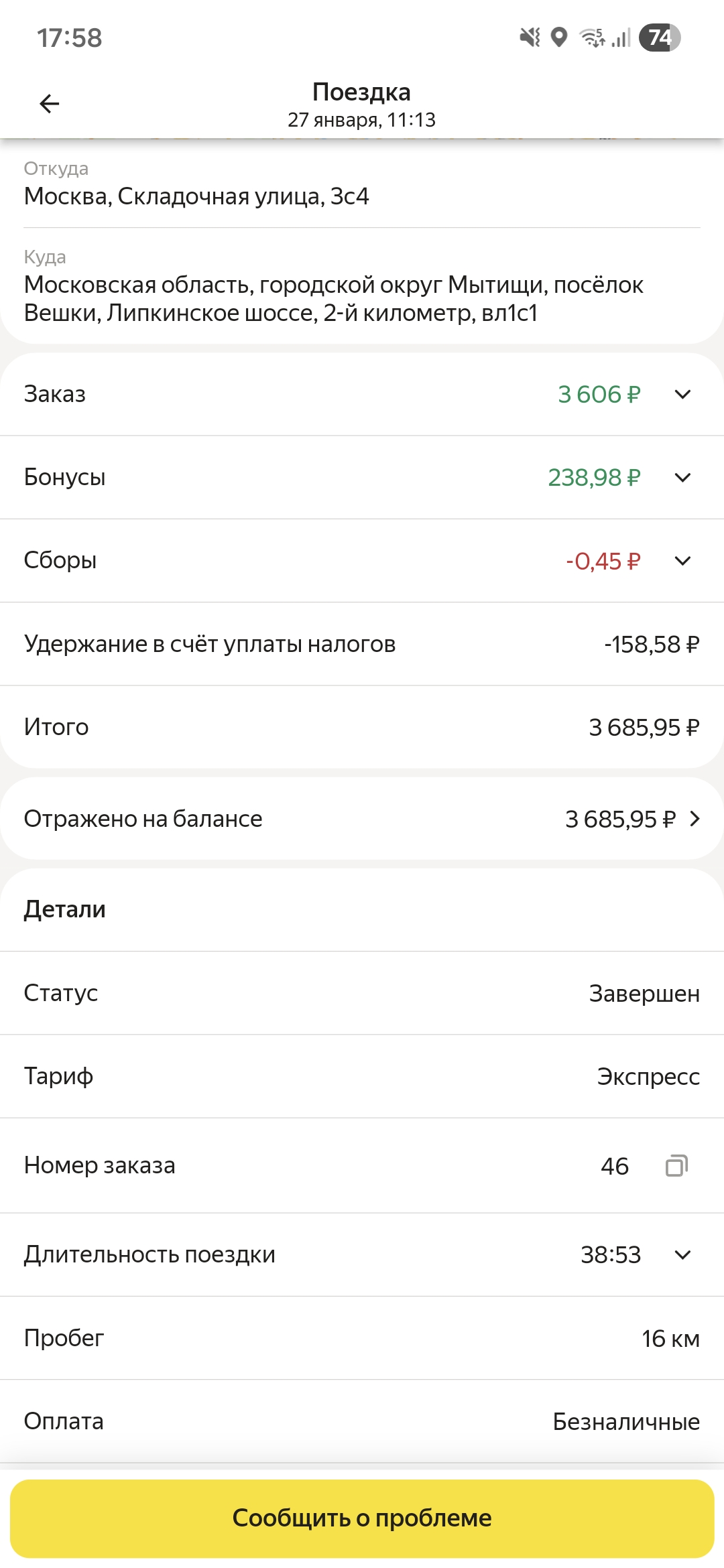Tap the Удержание в счёт уплаты налогов row
This screenshot has height=1568, width=724.
(x=362, y=644)
